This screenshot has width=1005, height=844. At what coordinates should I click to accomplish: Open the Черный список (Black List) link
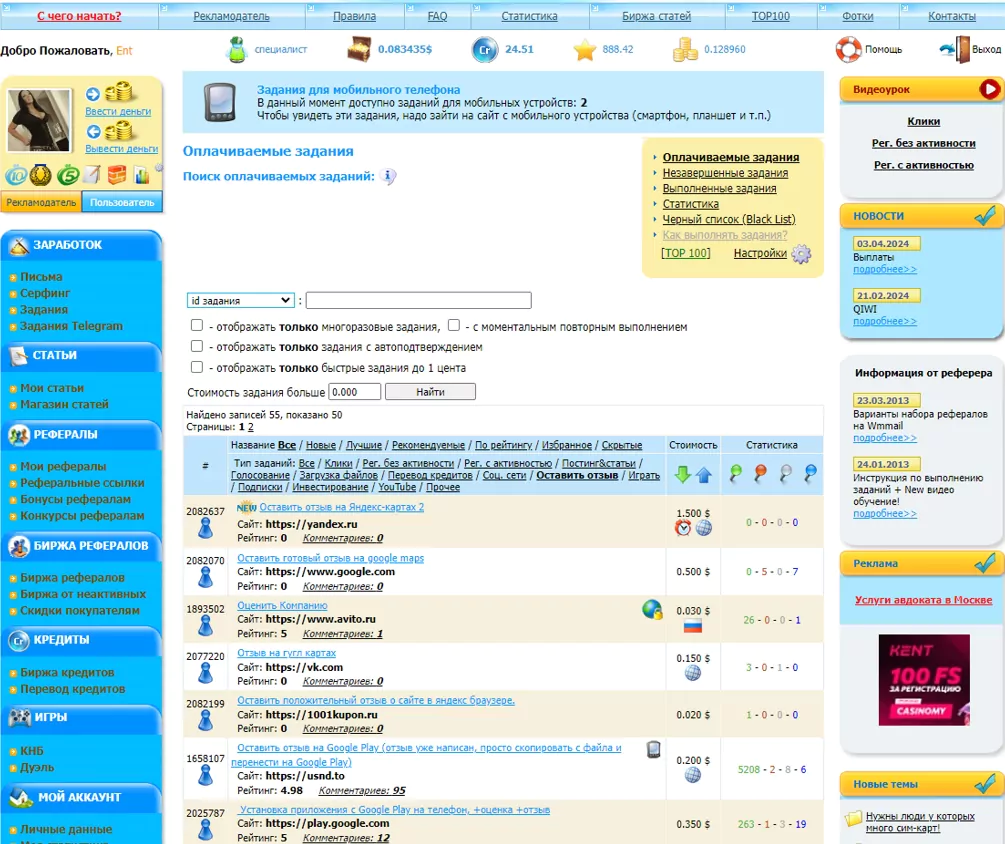pyautogui.click(x=729, y=219)
